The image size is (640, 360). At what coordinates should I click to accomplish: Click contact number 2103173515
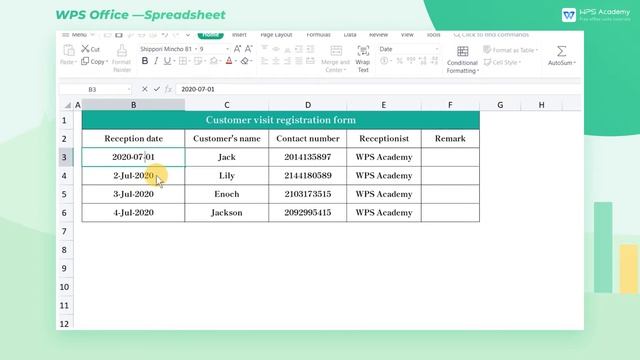coord(308,194)
